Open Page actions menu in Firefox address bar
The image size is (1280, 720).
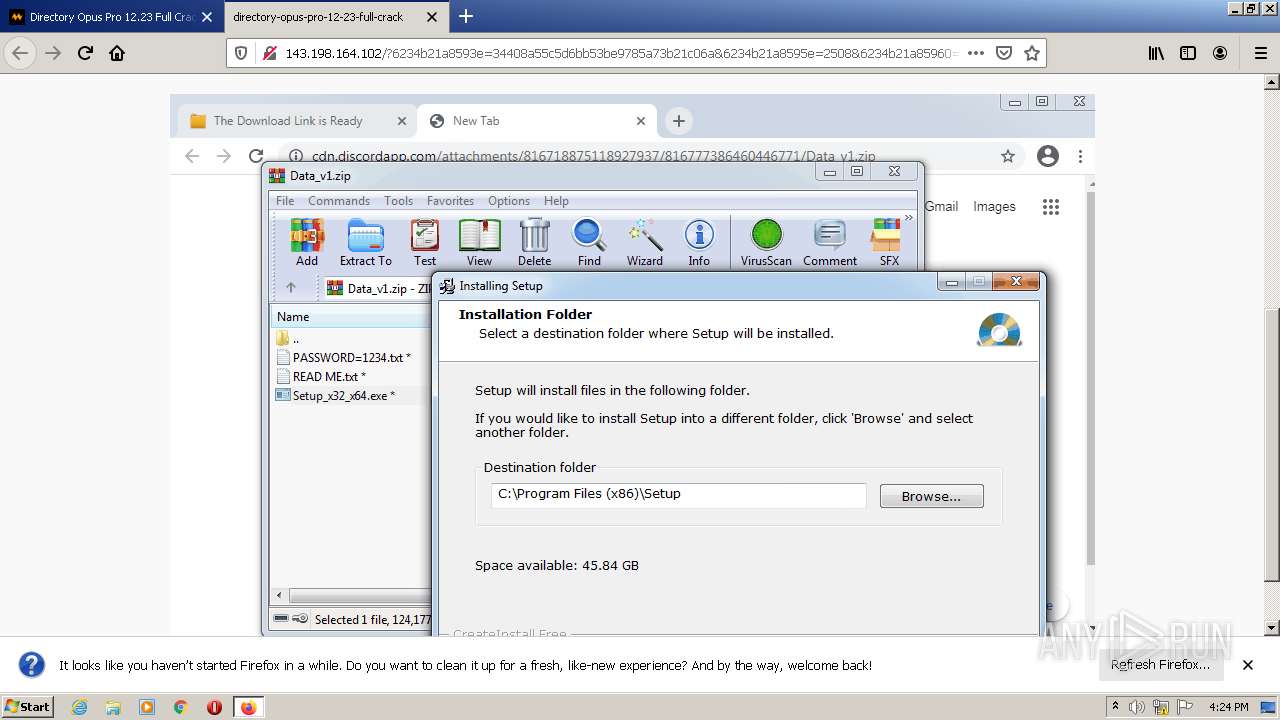(x=976, y=53)
